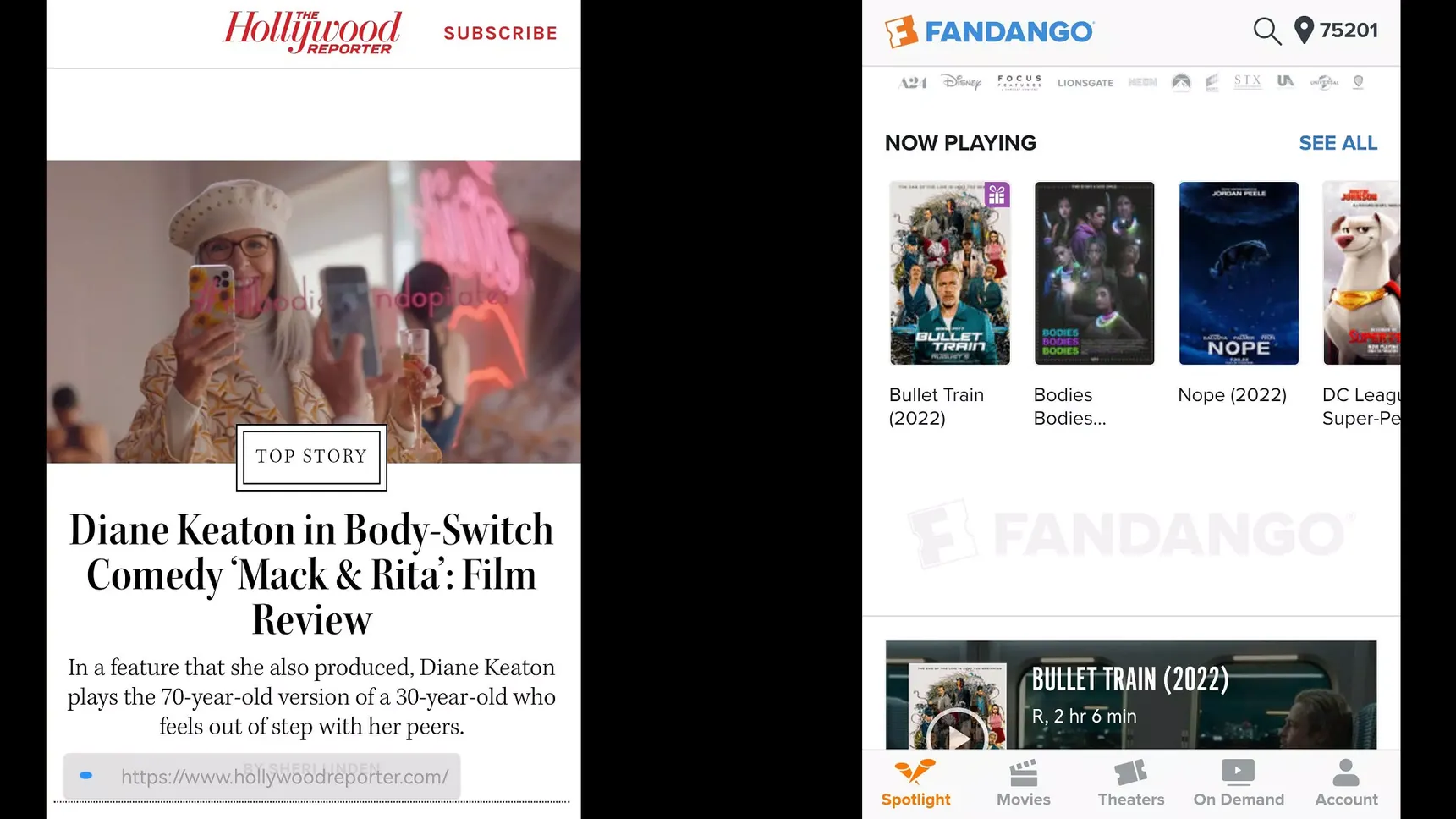The width and height of the screenshot is (1456, 819).
Task: Tap the R, 2 hr 6 min rating text
Action: point(1084,716)
